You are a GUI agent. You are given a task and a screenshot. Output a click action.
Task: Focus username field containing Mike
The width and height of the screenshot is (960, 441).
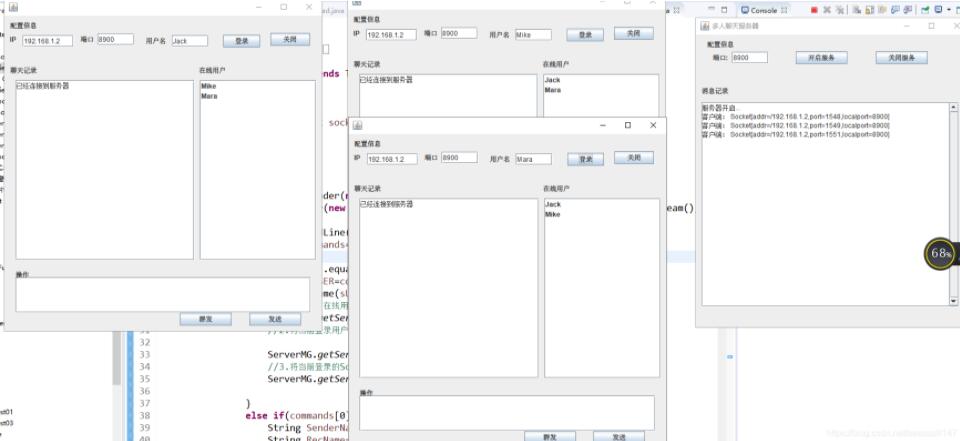pyautogui.click(x=533, y=35)
